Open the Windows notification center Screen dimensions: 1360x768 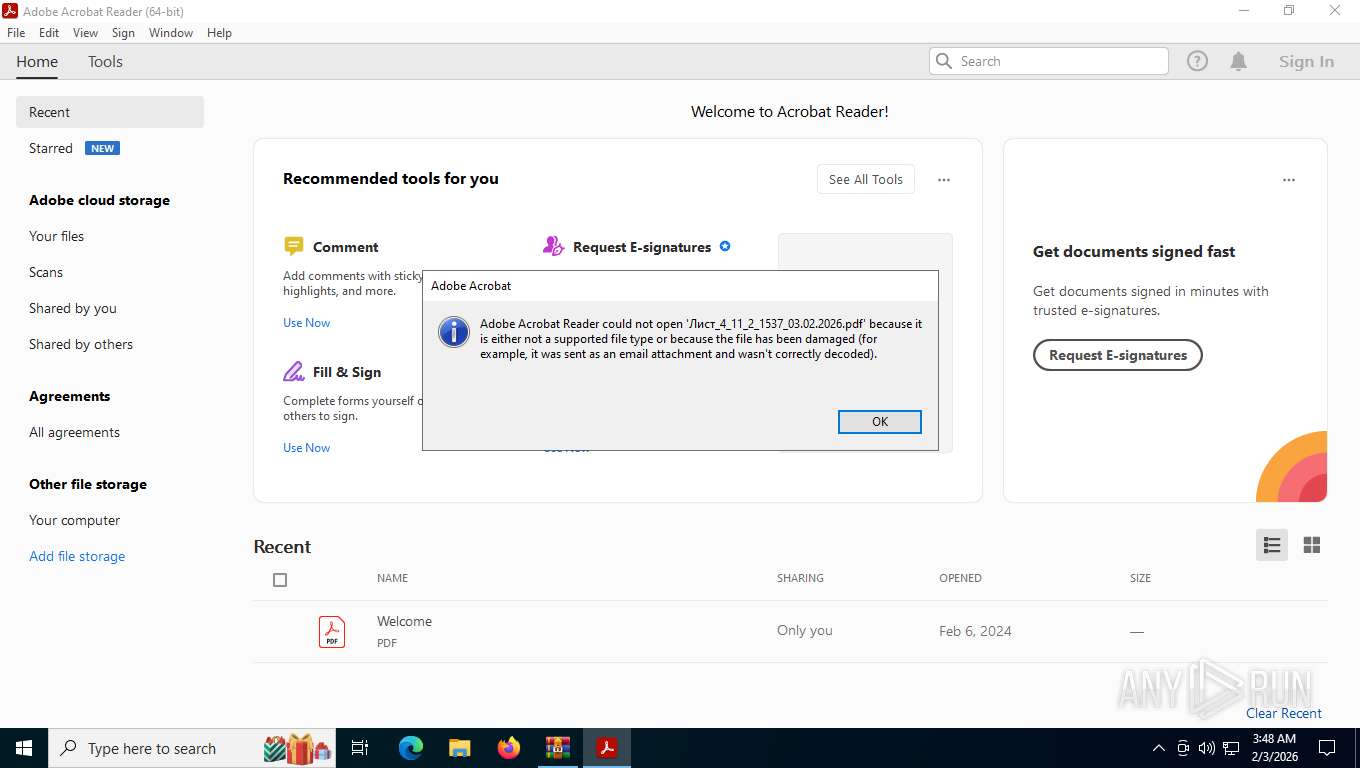pos(1327,748)
